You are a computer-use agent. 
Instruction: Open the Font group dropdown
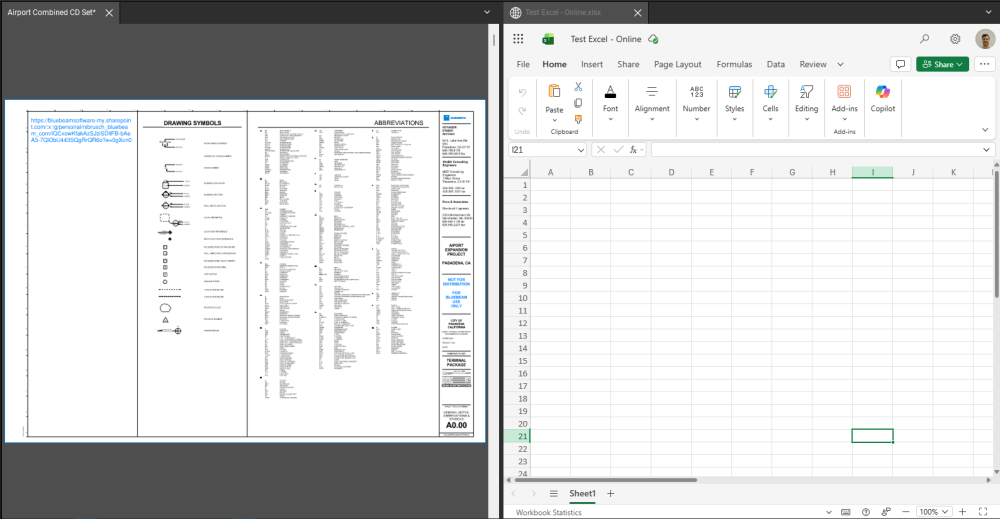(x=610, y=119)
